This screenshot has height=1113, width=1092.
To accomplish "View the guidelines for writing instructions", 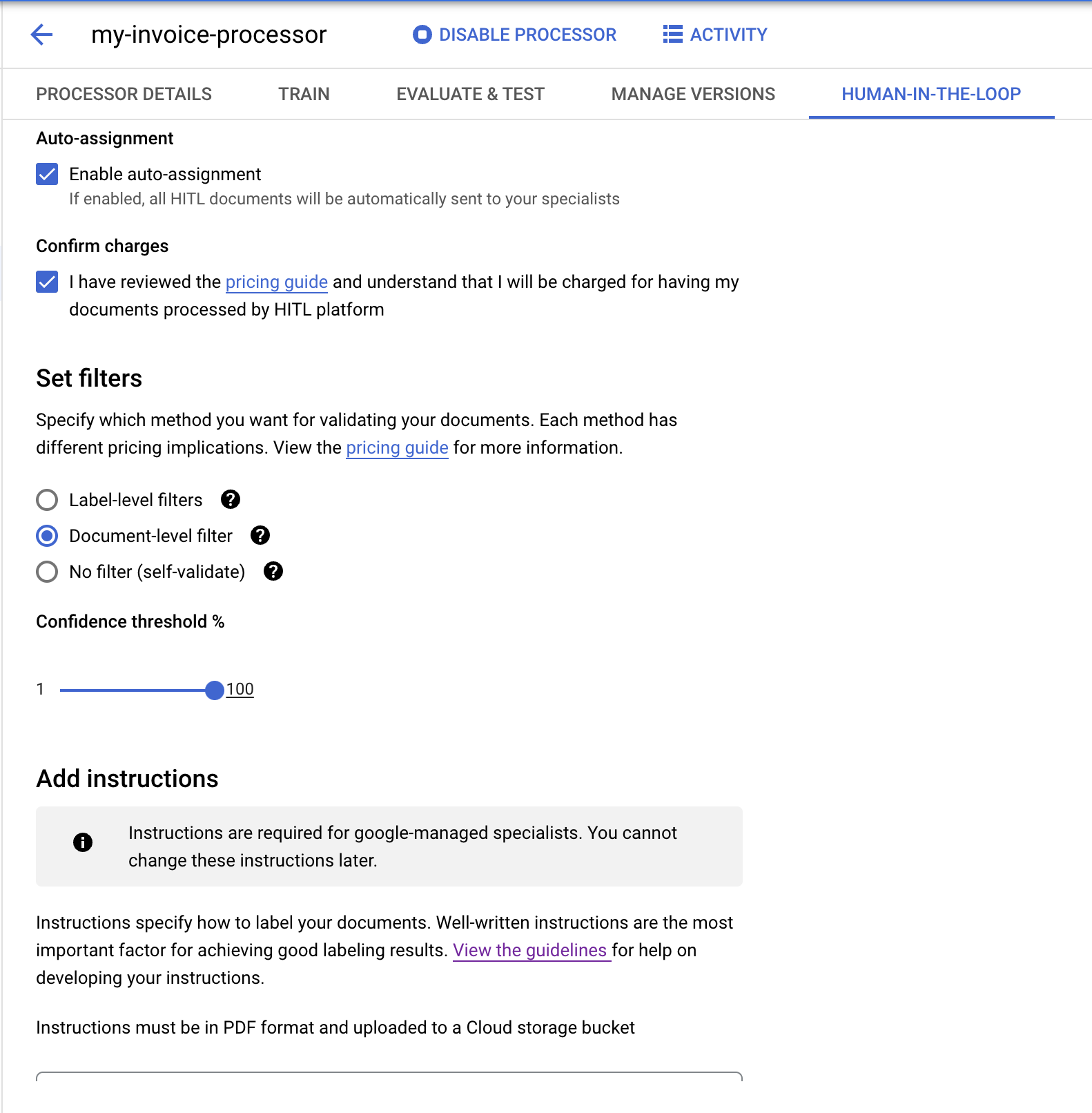I will [530, 950].
